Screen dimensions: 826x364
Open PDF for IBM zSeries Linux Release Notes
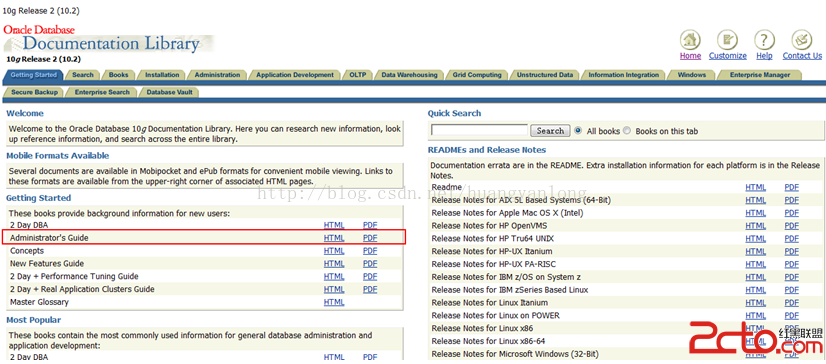[x=792, y=290]
